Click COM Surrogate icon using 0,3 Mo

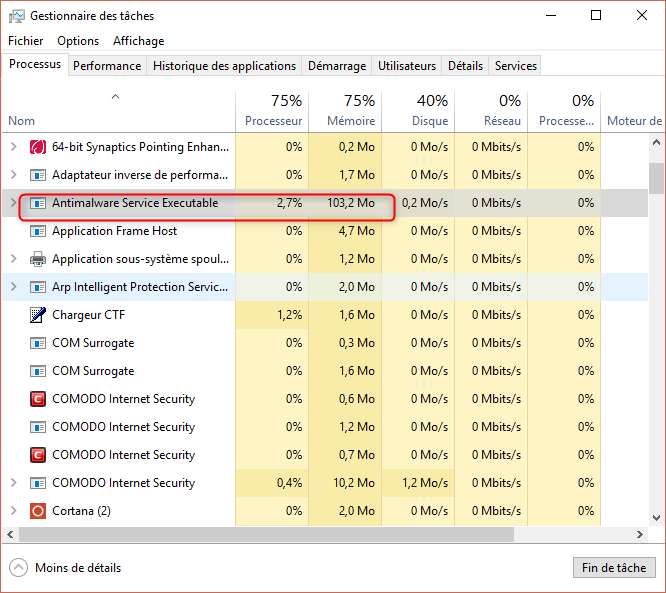coord(38,343)
